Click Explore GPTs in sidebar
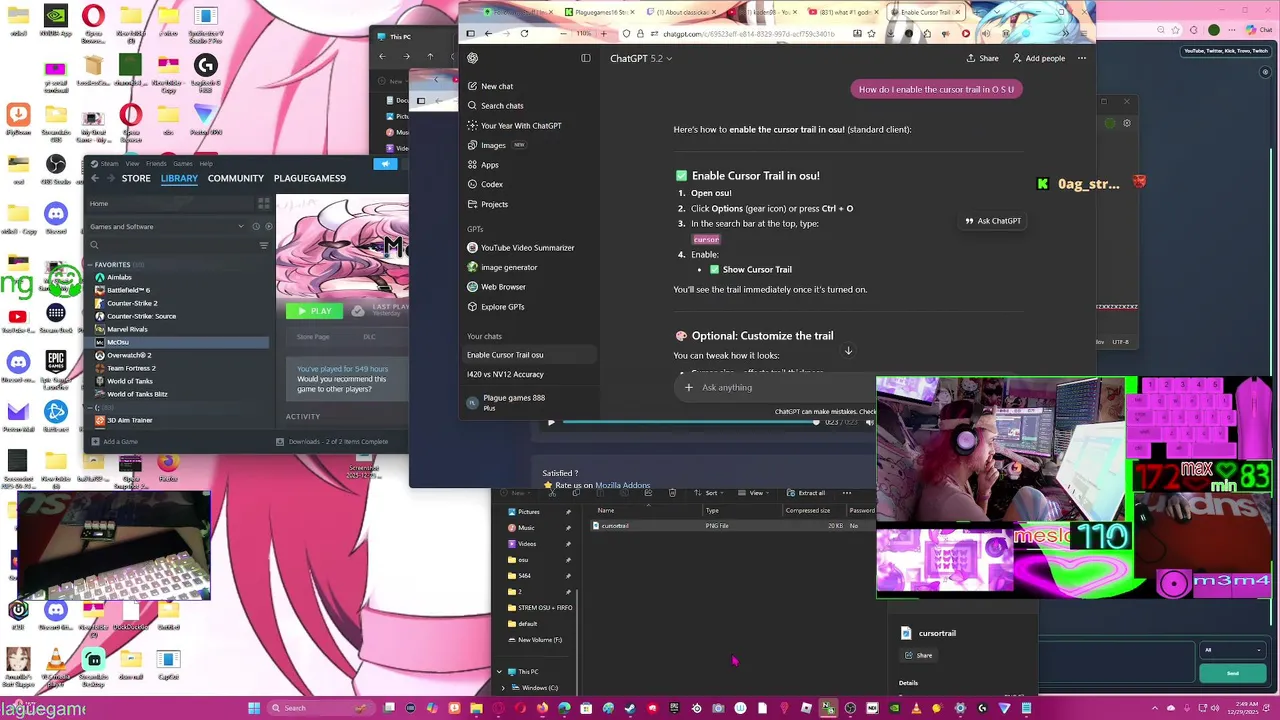 click(495, 307)
